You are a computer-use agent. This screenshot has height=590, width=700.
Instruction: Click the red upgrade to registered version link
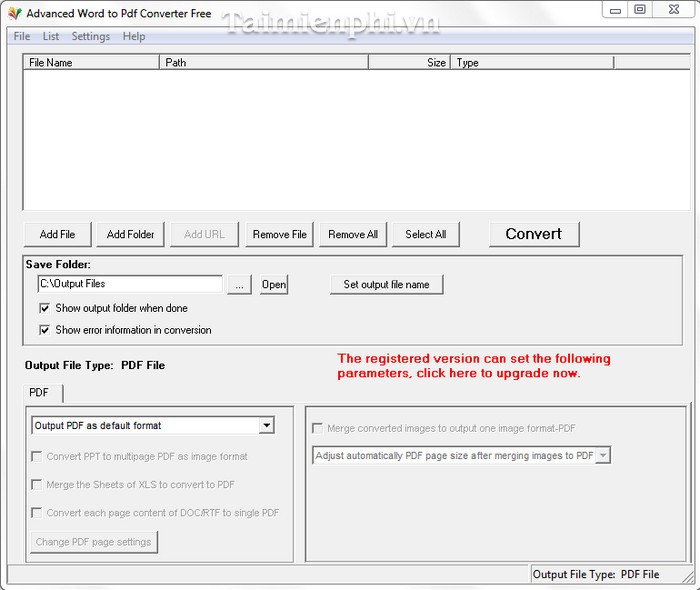click(474, 366)
